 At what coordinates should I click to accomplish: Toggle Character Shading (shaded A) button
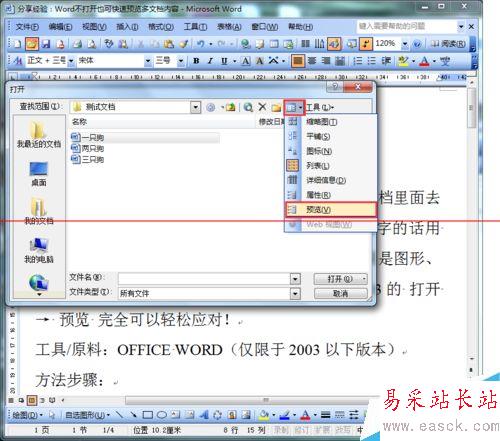click(259, 61)
